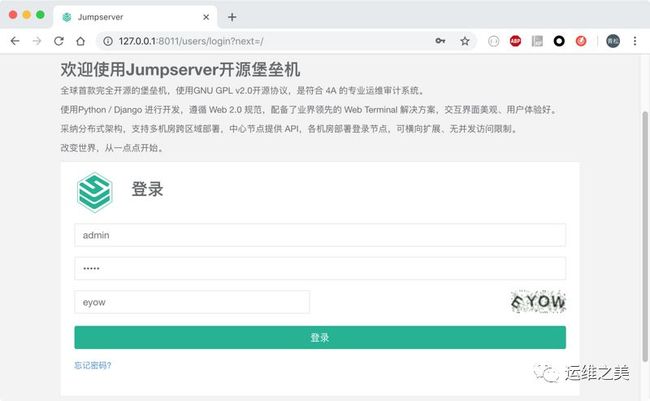Image resolution: width=650 pixels, height=401 pixels.
Task: Click the 登录 heading beside the logo
Action: click(x=147, y=189)
